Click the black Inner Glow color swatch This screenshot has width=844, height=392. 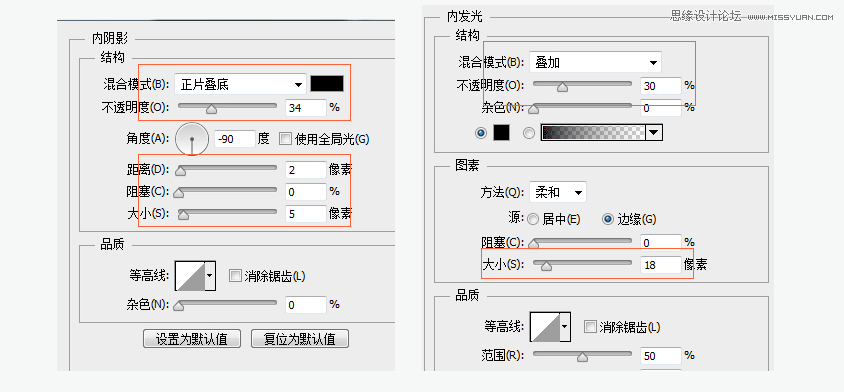coord(501,132)
